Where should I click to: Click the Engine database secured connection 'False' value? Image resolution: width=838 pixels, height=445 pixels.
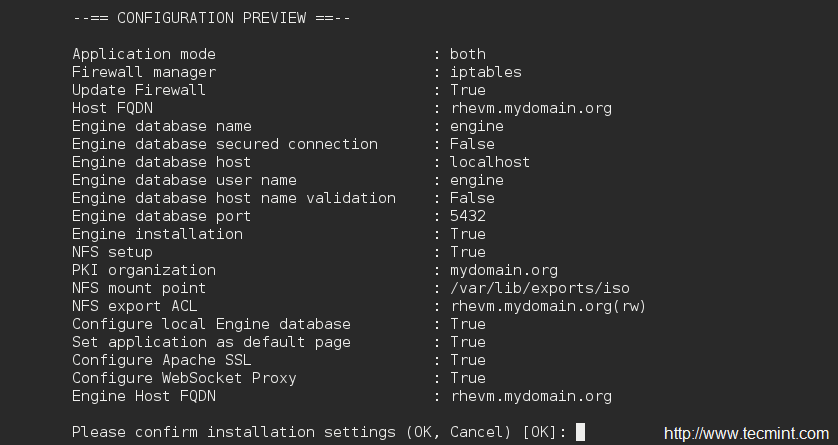click(472, 144)
